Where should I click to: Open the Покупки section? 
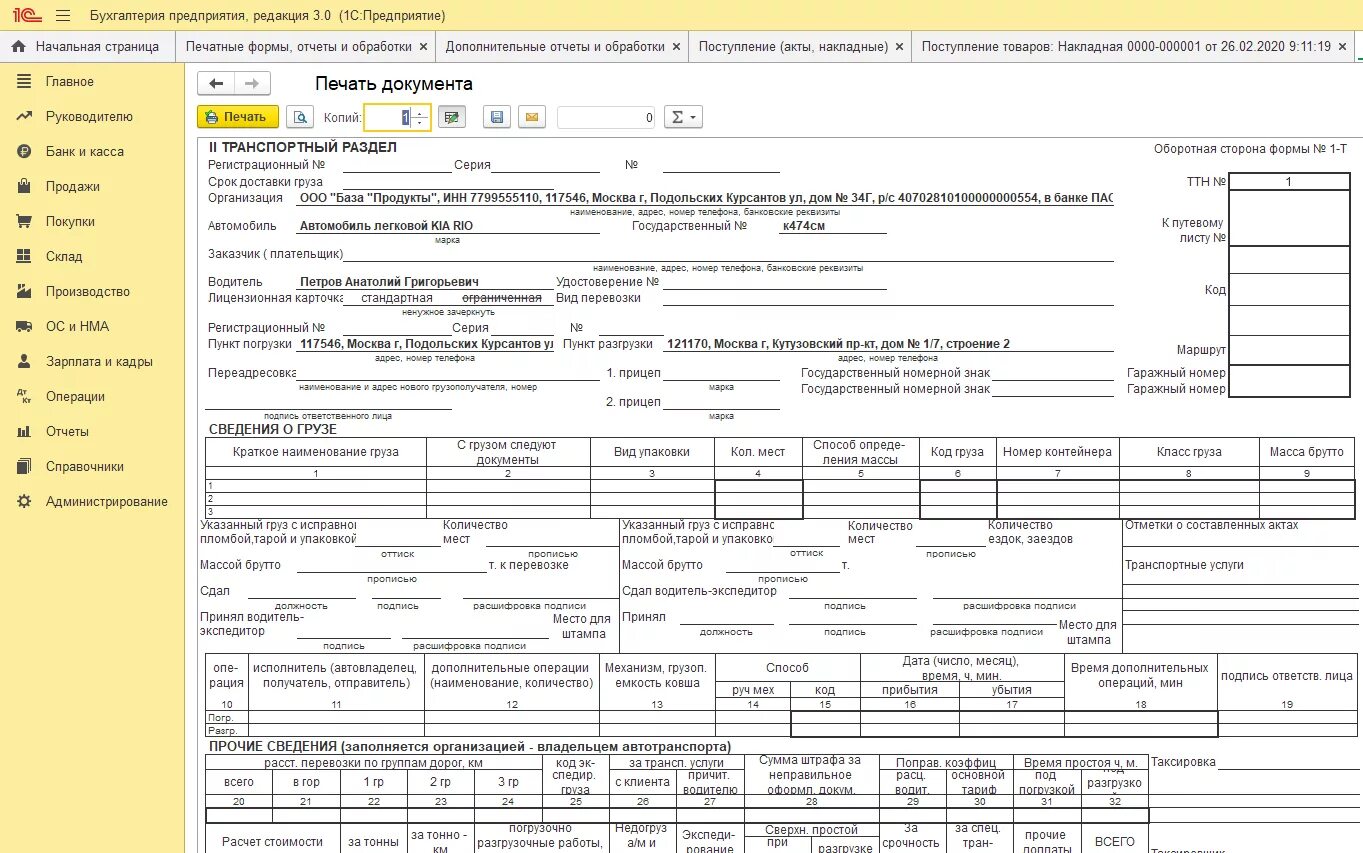click(x=92, y=222)
